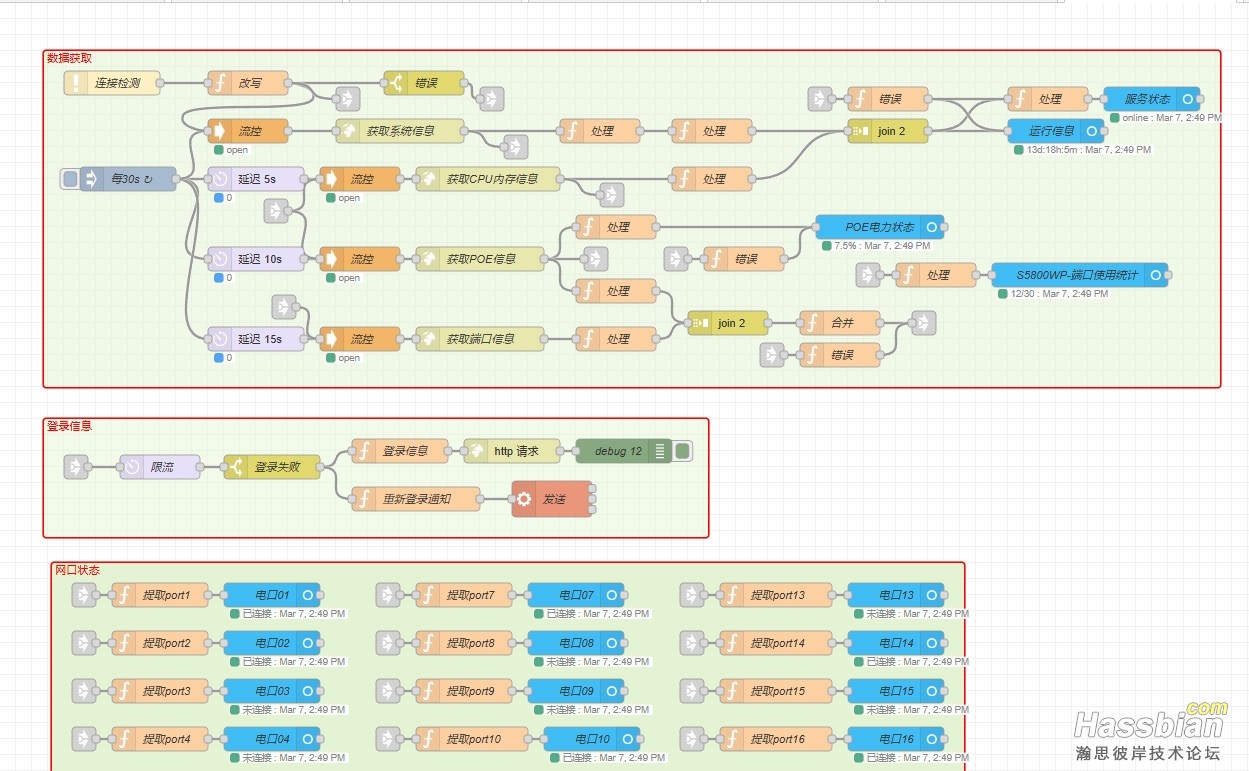Click link-in node before 提取port7

388,595
